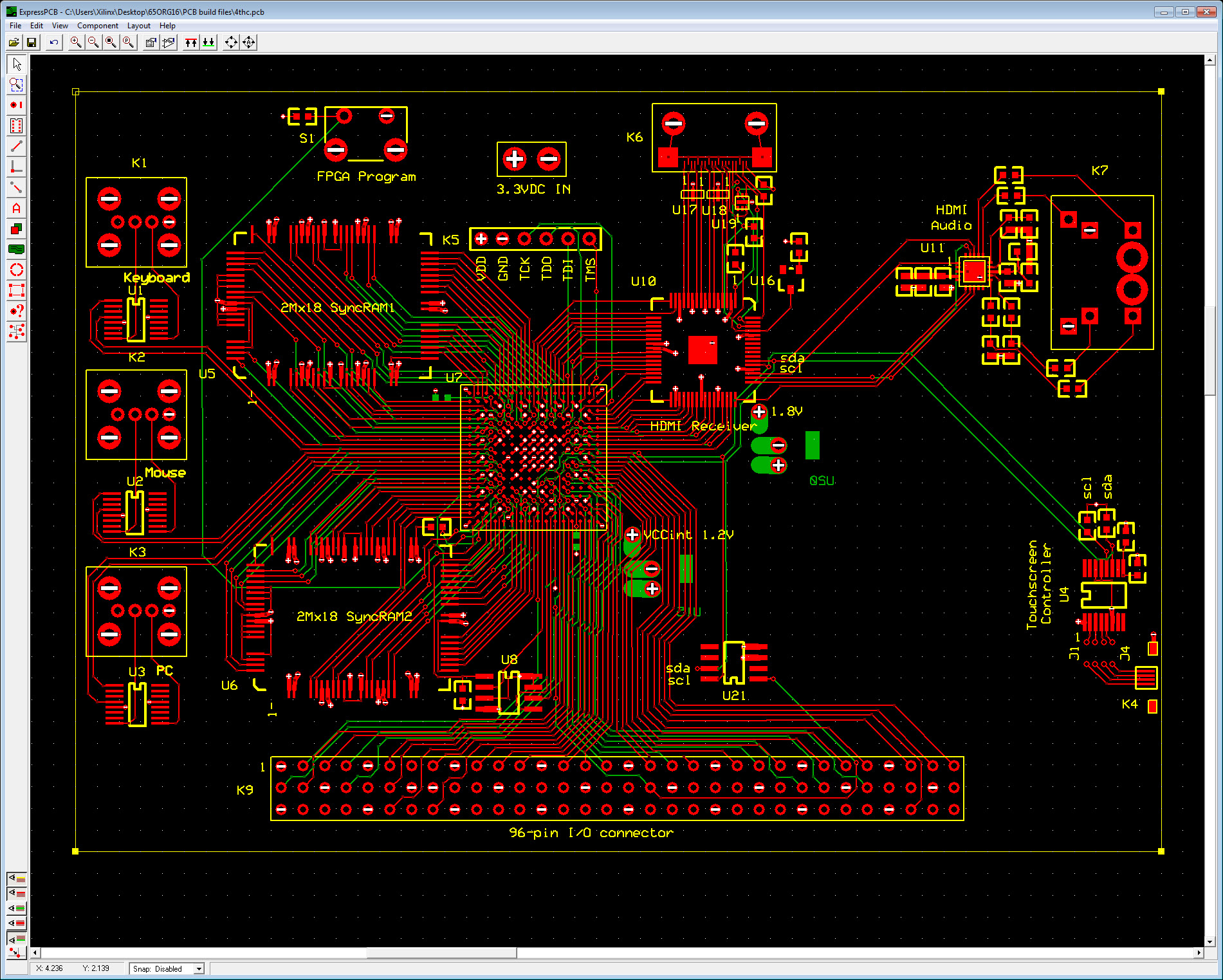Viewport: 1223px width, 980px height.
Task: Toggle visibility of the silkscreen layer
Action: [x=17, y=879]
